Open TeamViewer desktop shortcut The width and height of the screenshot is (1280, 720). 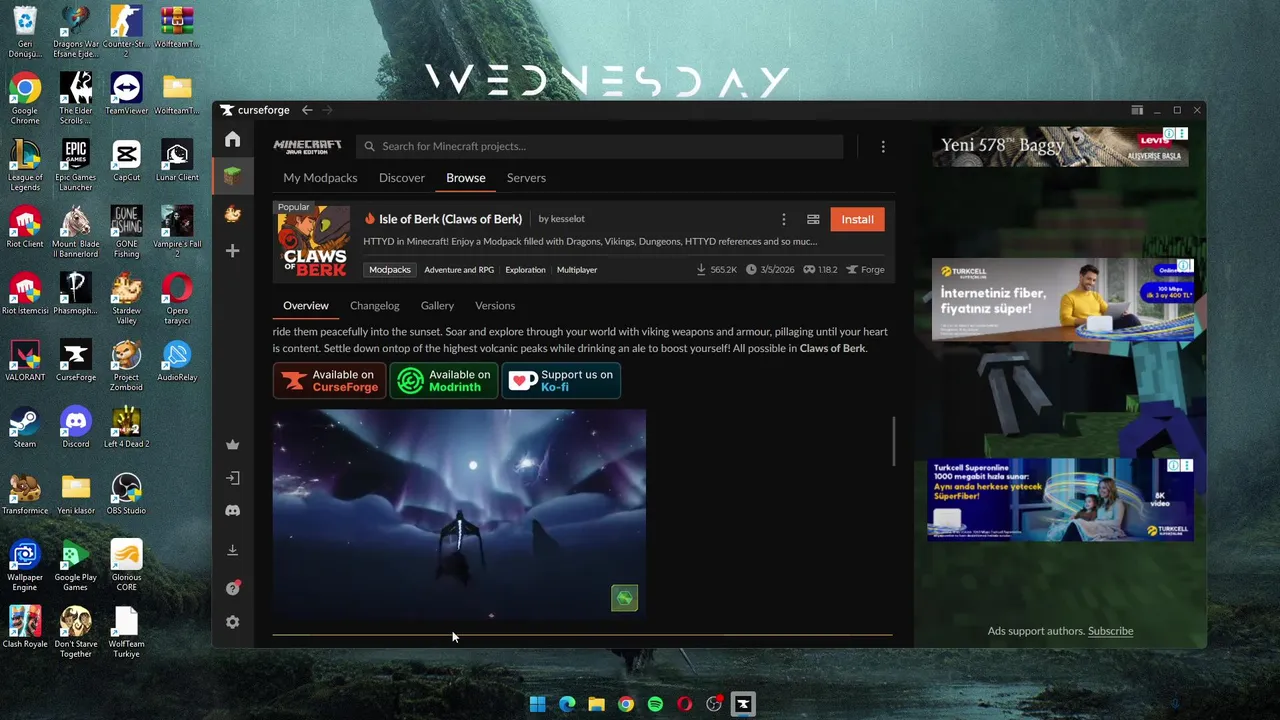pyautogui.click(x=126, y=93)
